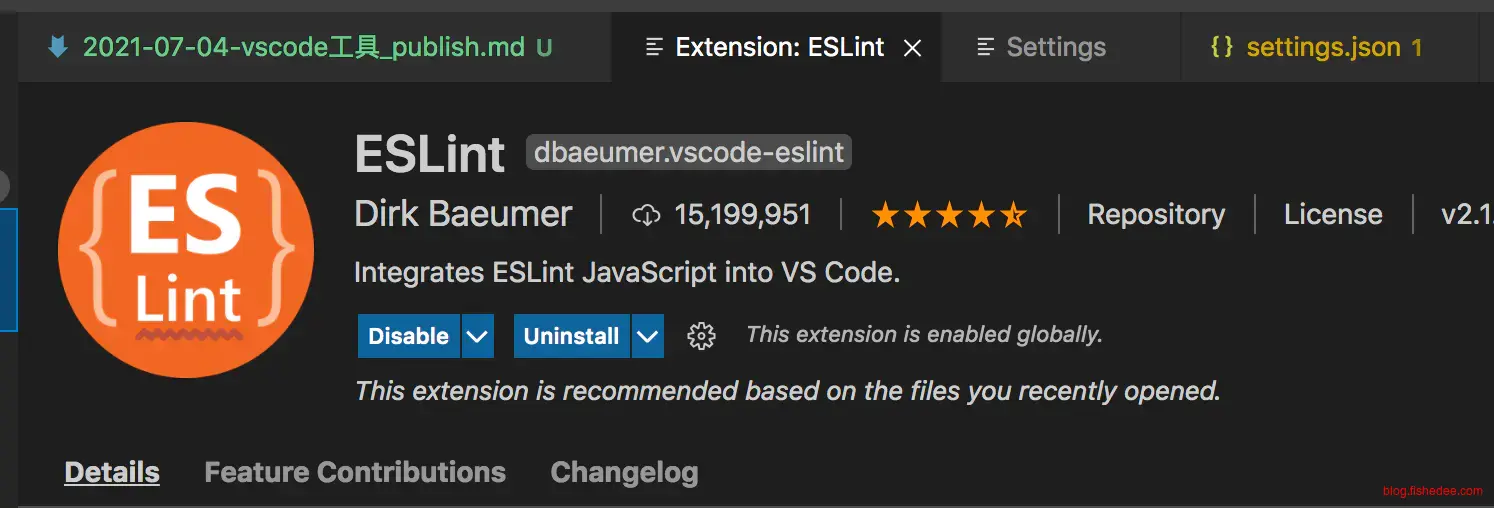
Task: Uninstall the ESLint extension
Action: click(571, 336)
